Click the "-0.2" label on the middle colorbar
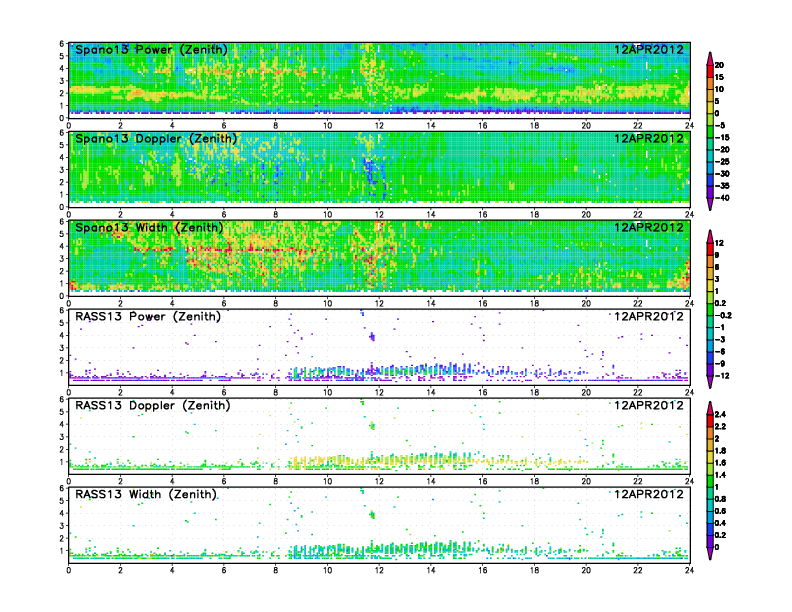The width and height of the screenshot is (792, 612). (x=723, y=316)
